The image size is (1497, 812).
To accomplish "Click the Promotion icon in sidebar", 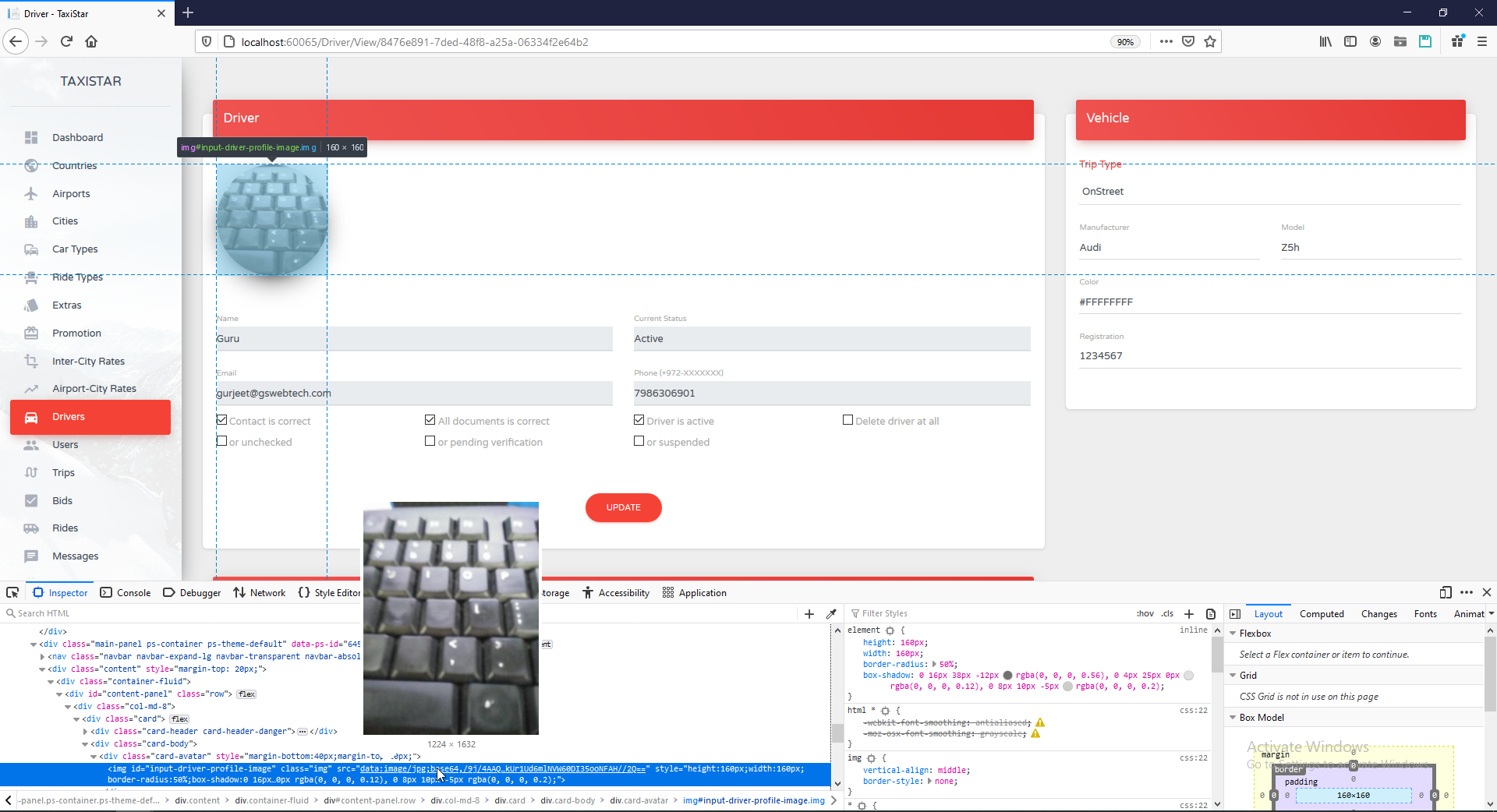I will tap(31, 334).
